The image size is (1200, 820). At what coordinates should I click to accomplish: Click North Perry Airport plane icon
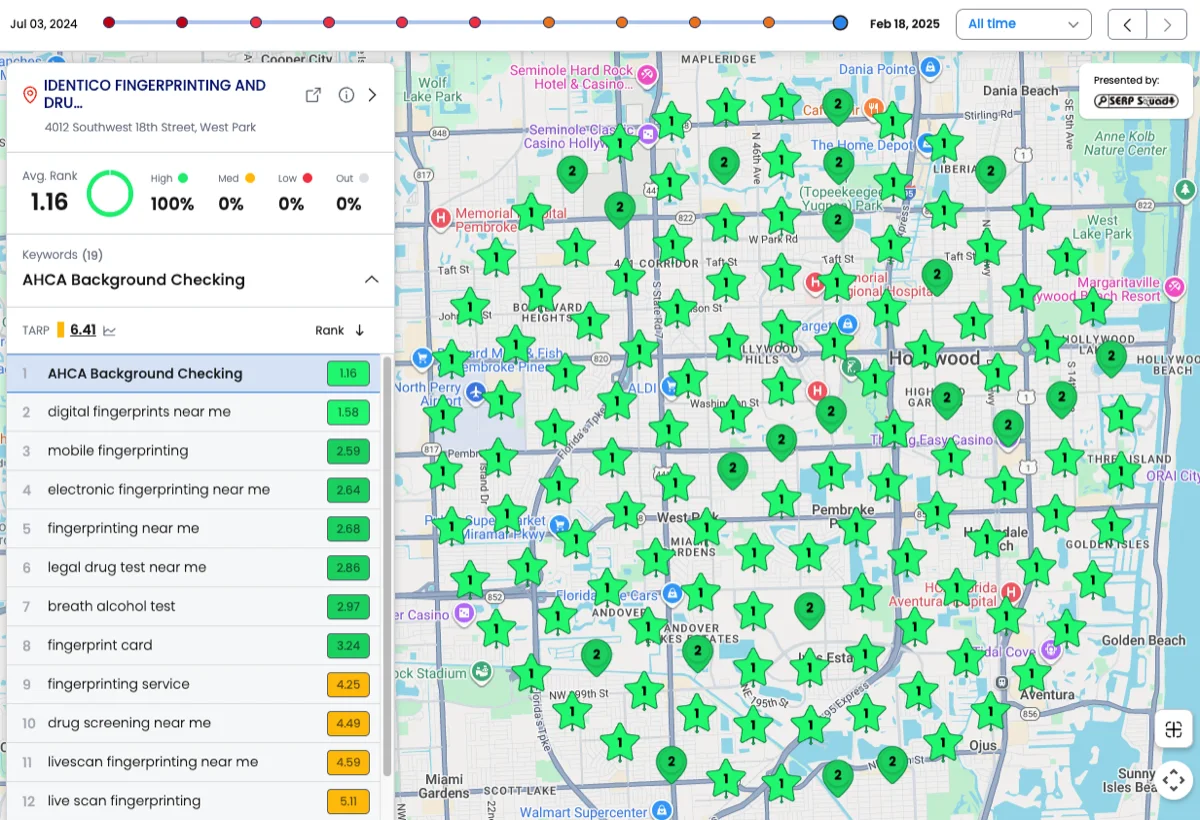[x=474, y=391]
